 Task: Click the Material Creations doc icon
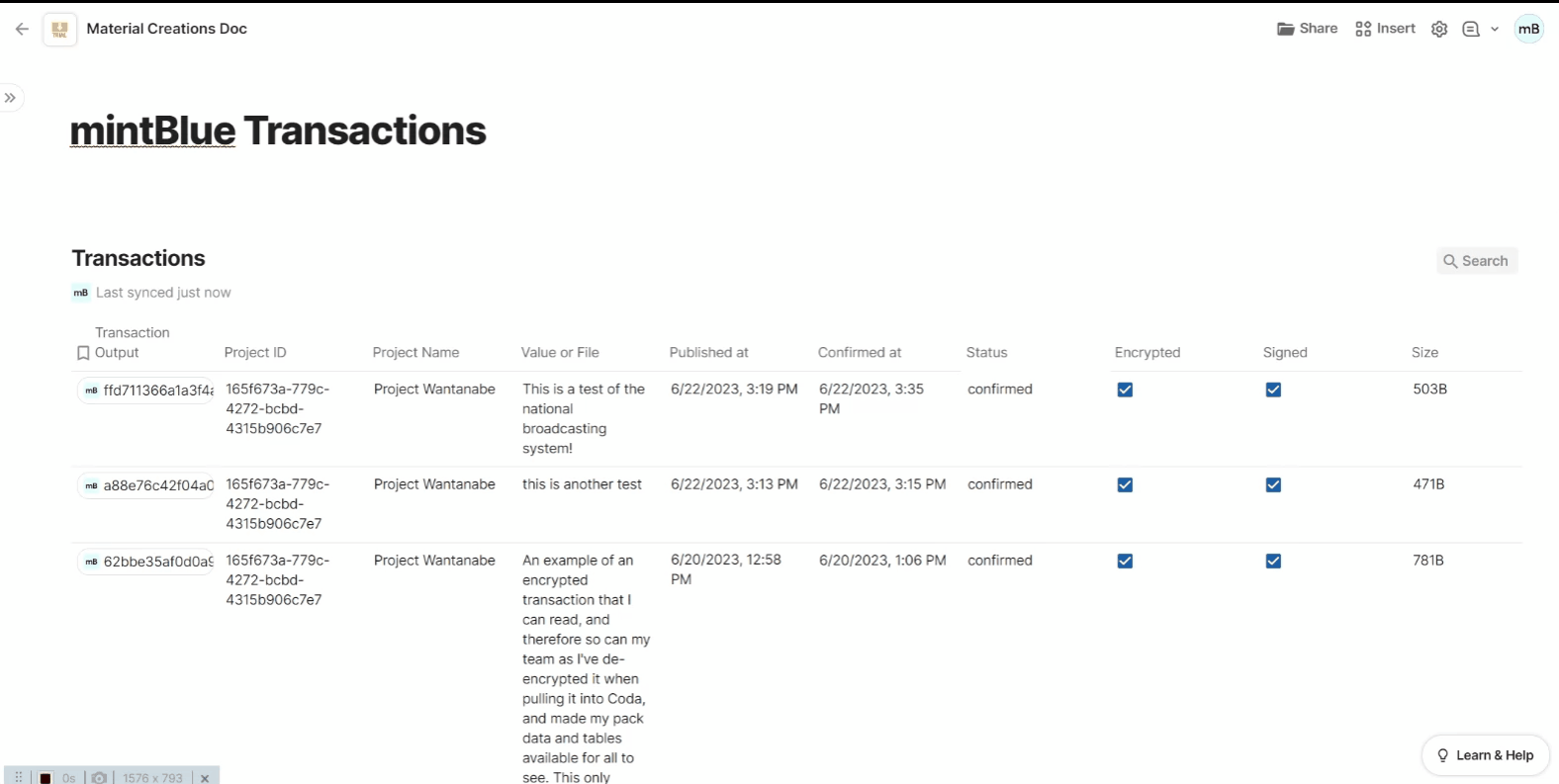point(59,29)
